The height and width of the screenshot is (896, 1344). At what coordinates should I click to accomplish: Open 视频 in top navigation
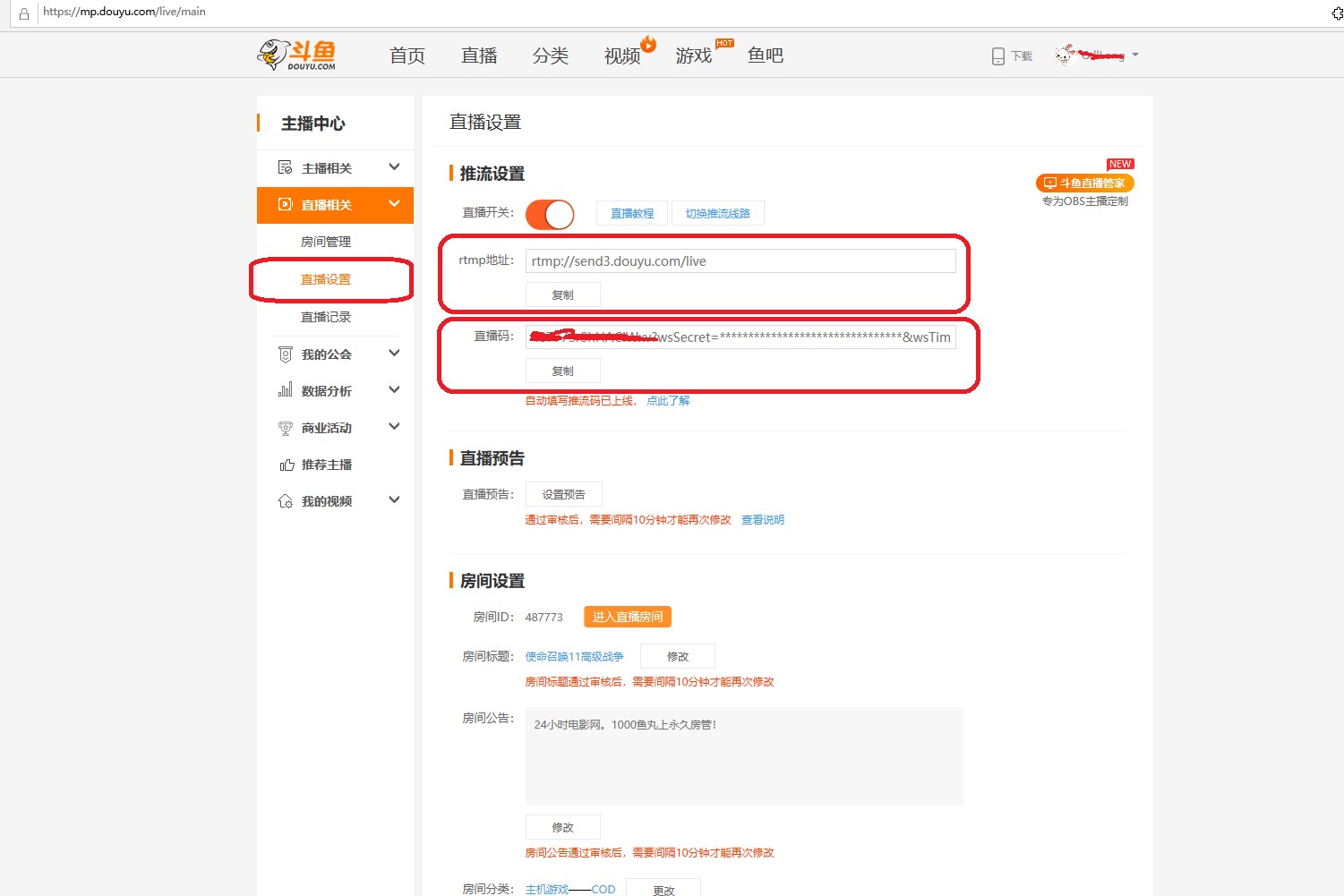click(622, 55)
